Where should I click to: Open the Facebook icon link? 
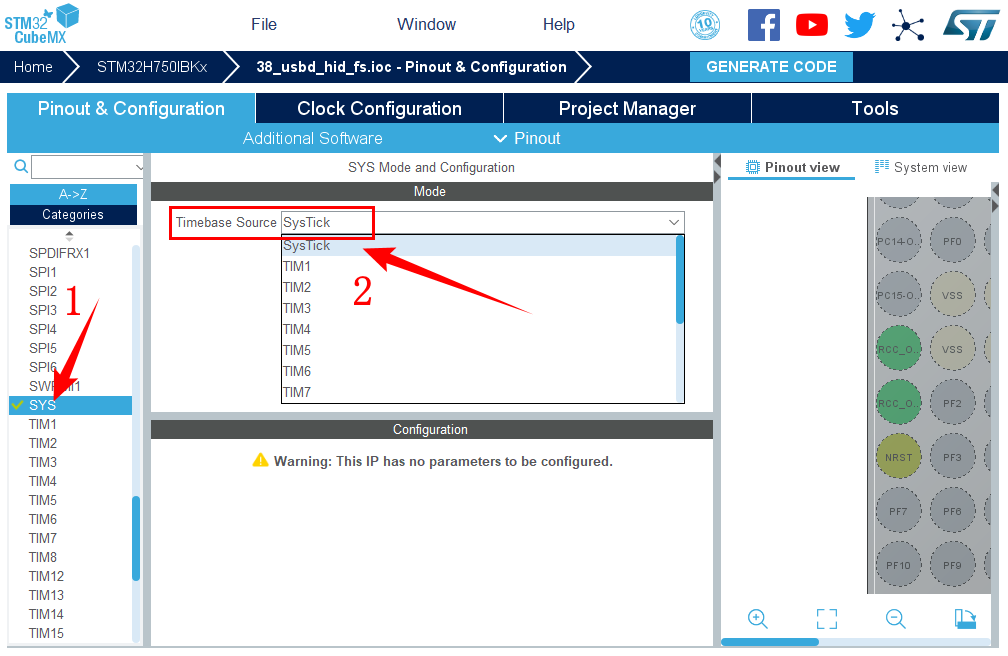click(x=763, y=25)
